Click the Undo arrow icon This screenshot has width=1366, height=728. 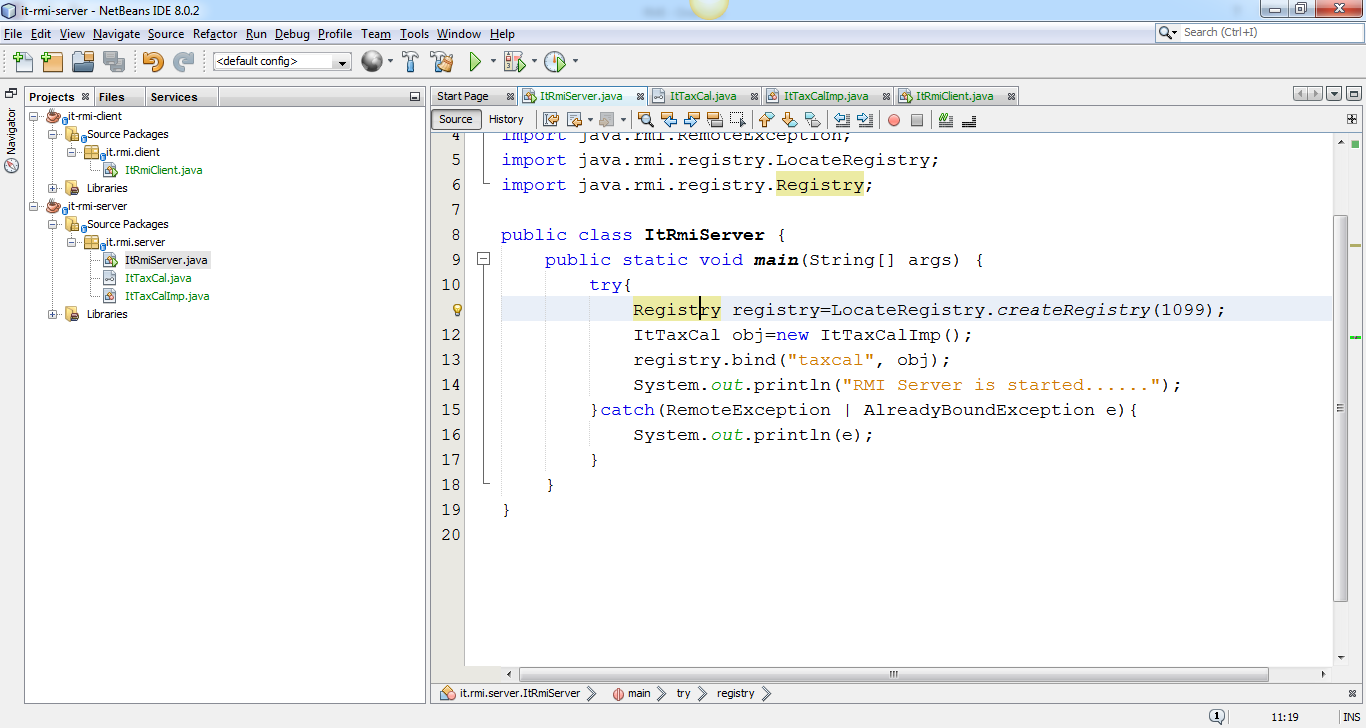pyautogui.click(x=152, y=62)
